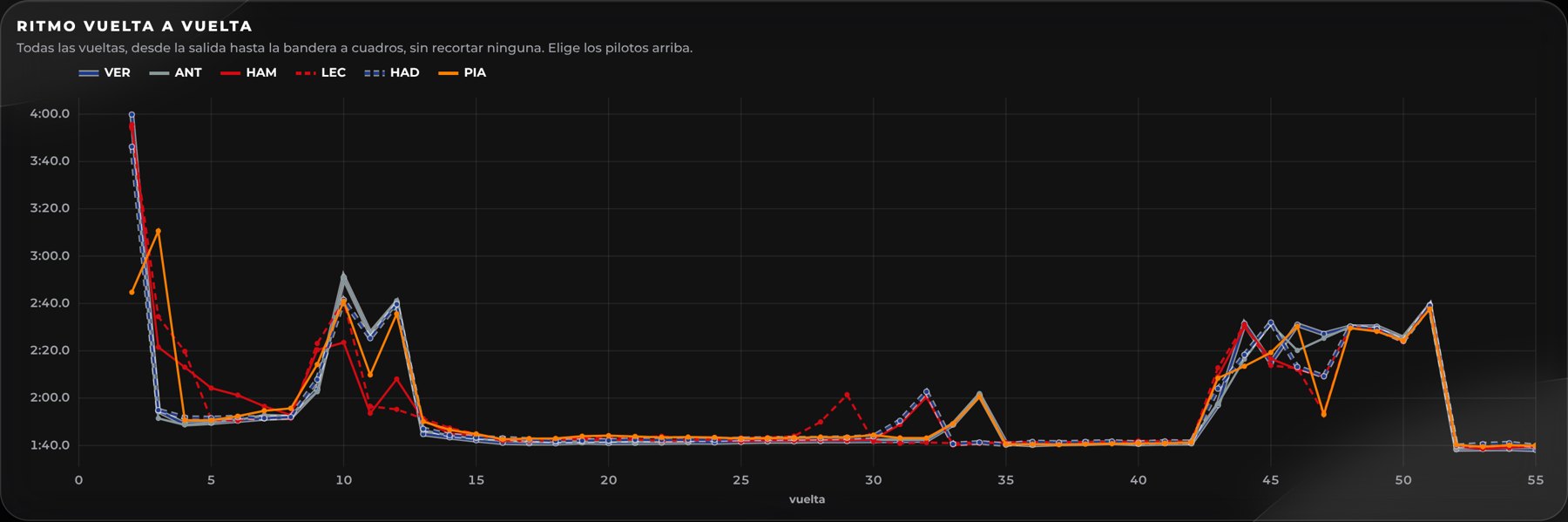Screen dimensions: 1568x522
Task: Click the x-axis tick label 20
Action: coord(608,480)
